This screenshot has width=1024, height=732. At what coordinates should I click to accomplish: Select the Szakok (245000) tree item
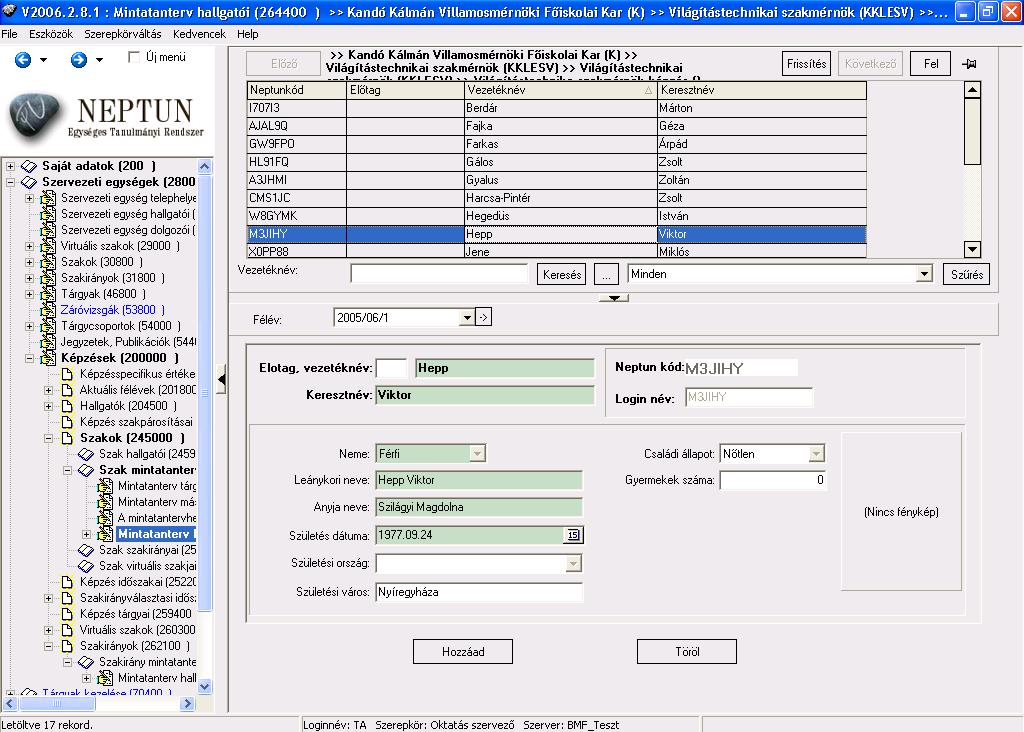[132, 438]
